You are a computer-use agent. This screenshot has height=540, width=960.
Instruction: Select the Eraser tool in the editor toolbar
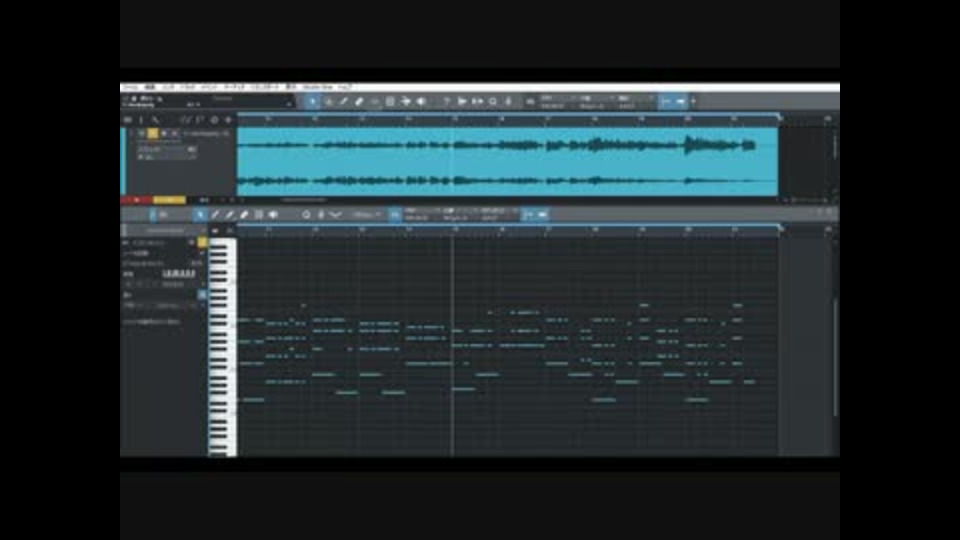[244, 215]
